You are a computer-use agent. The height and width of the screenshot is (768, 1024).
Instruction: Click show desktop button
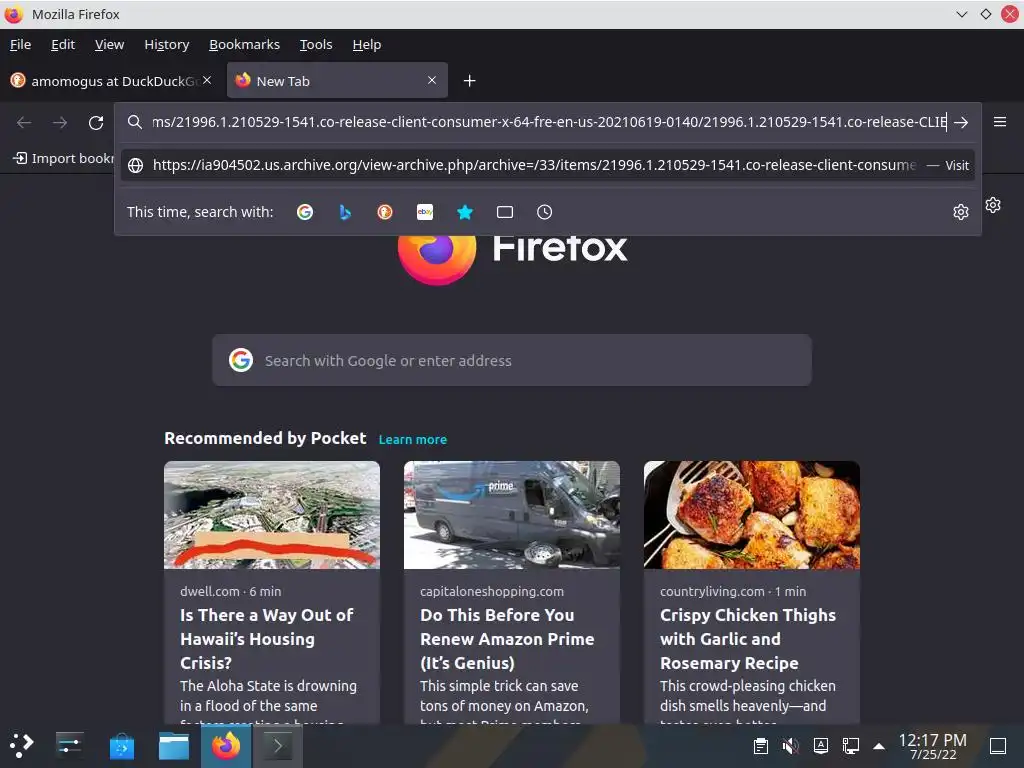[998, 746]
